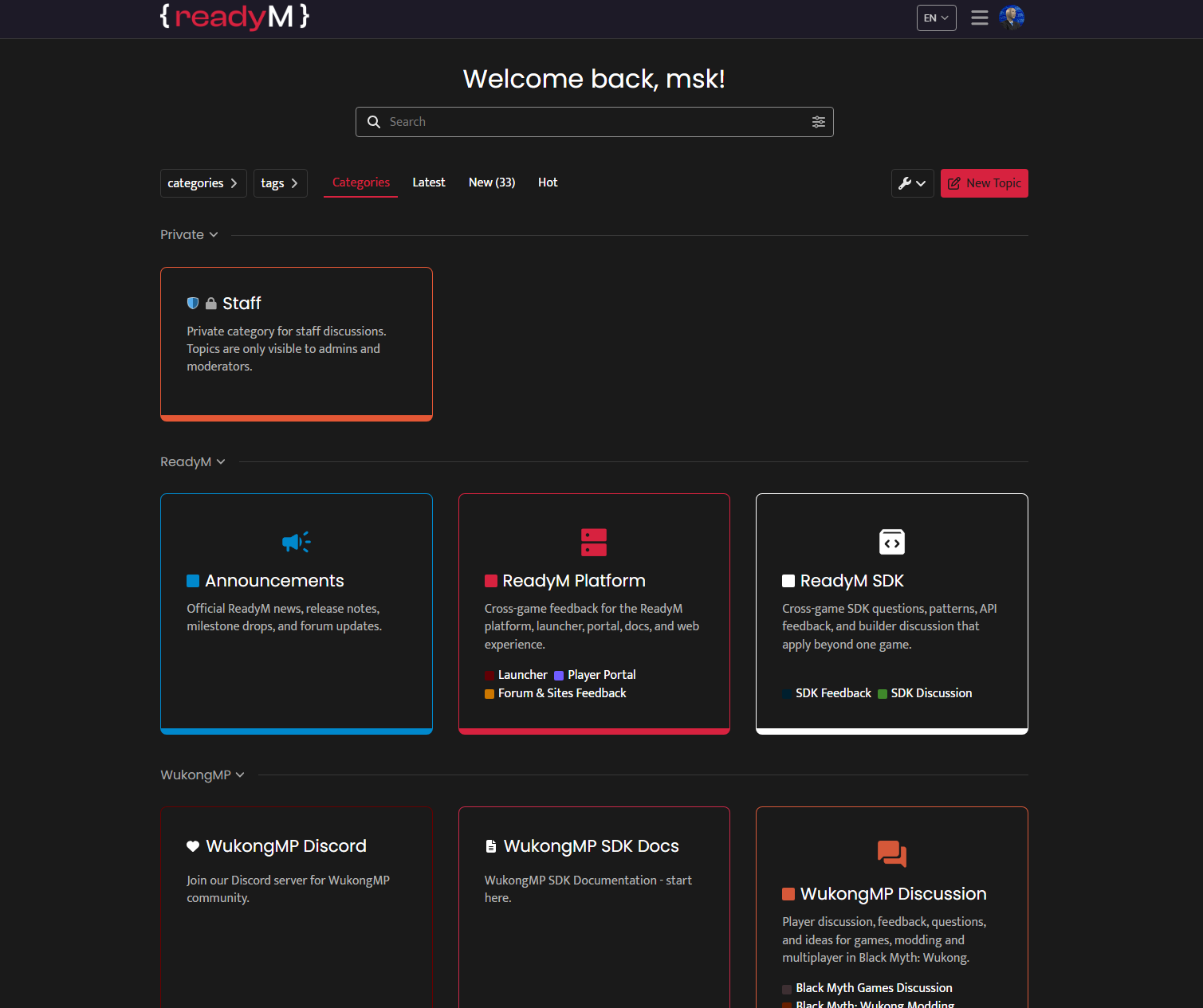Click the user avatar in header
The width and height of the screenshot is (1203, 1008).
tap(1012, 18)
